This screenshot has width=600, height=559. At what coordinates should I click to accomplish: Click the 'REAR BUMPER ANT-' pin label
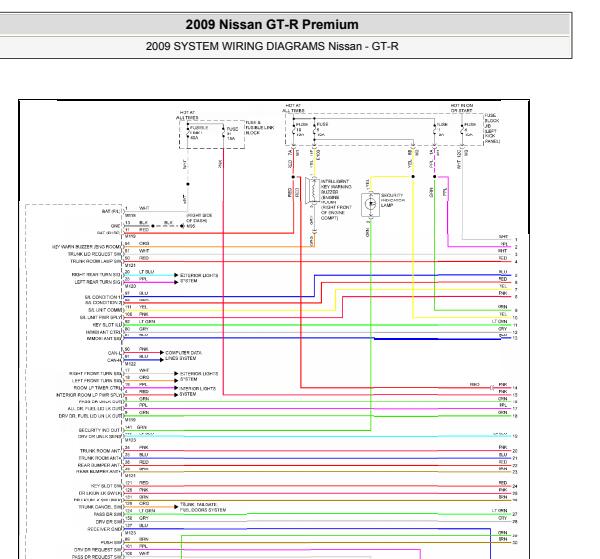click(99, 465)
